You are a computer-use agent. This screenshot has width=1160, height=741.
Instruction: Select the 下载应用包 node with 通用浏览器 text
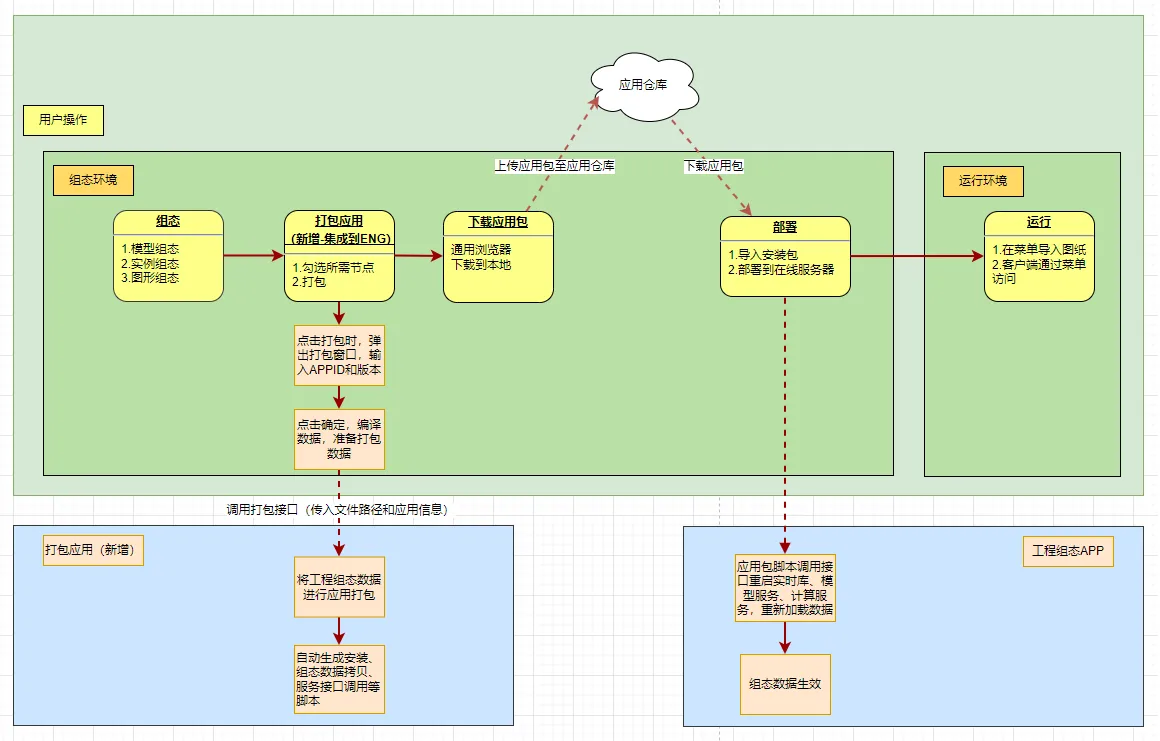point(498,257)
